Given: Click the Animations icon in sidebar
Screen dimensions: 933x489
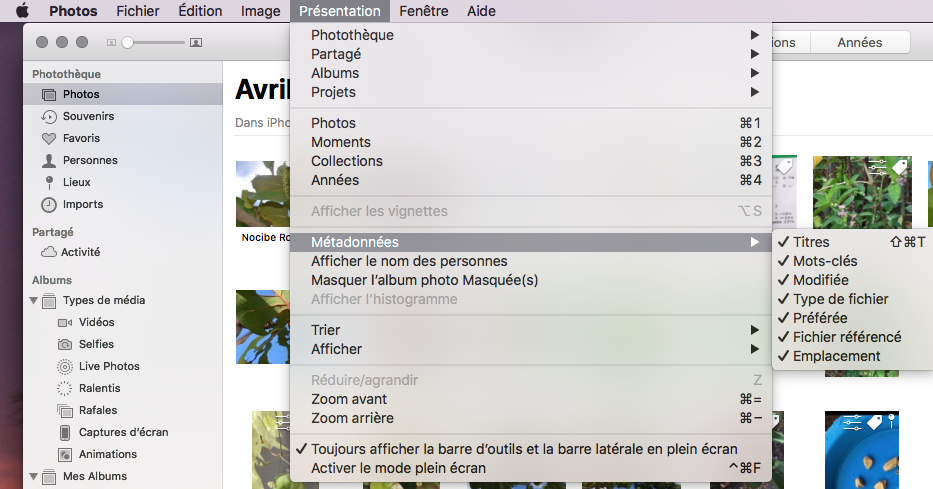Looking at the screenshot, I should click(x=64, y=454).
